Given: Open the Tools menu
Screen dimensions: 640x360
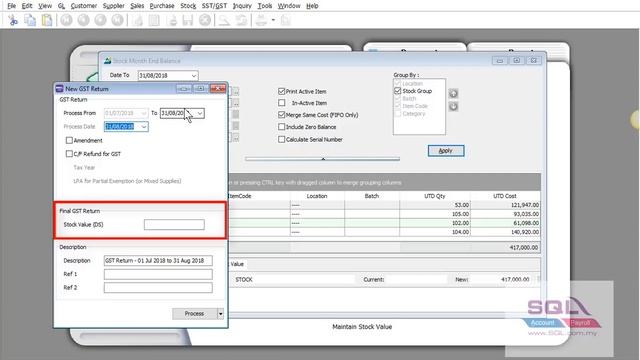Looking at the screenshot, I should pos(265,6).
